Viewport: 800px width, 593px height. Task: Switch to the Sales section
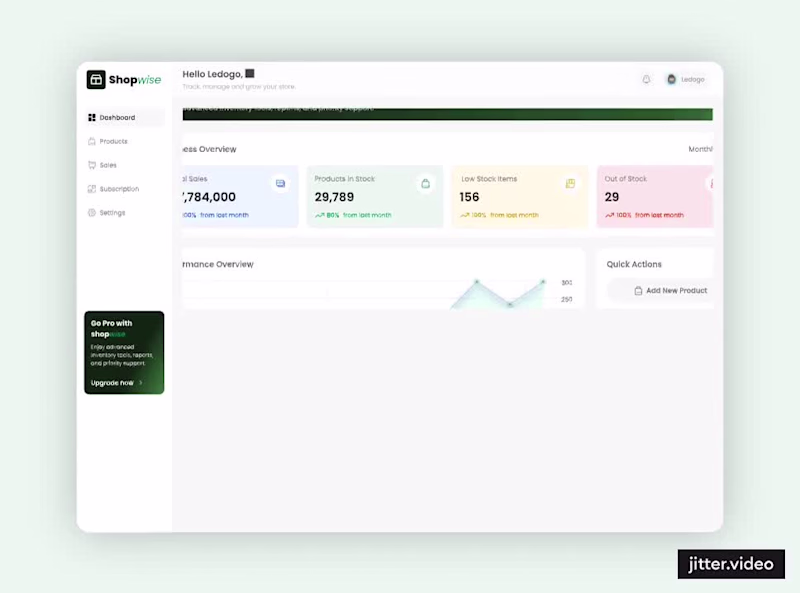[107, 165]
